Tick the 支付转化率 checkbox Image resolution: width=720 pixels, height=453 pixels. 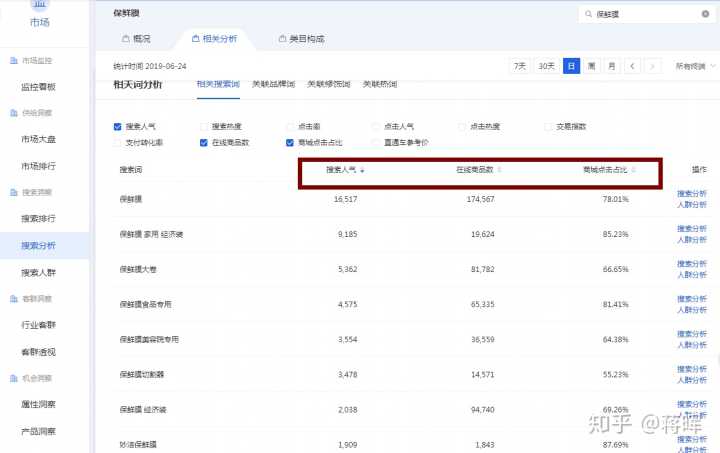coord(118,143)
